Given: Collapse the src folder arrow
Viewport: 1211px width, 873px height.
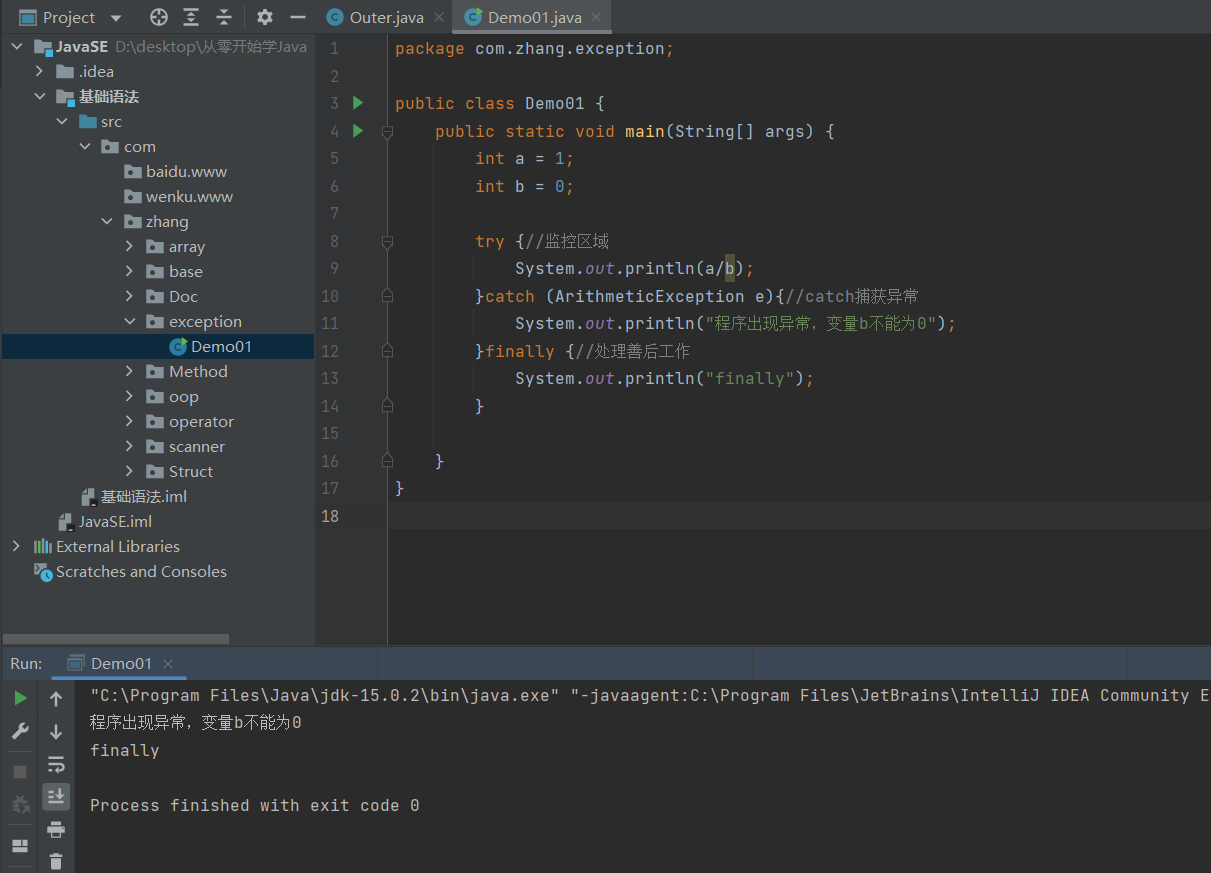Looking at the screenshot, I should [62, 122].
